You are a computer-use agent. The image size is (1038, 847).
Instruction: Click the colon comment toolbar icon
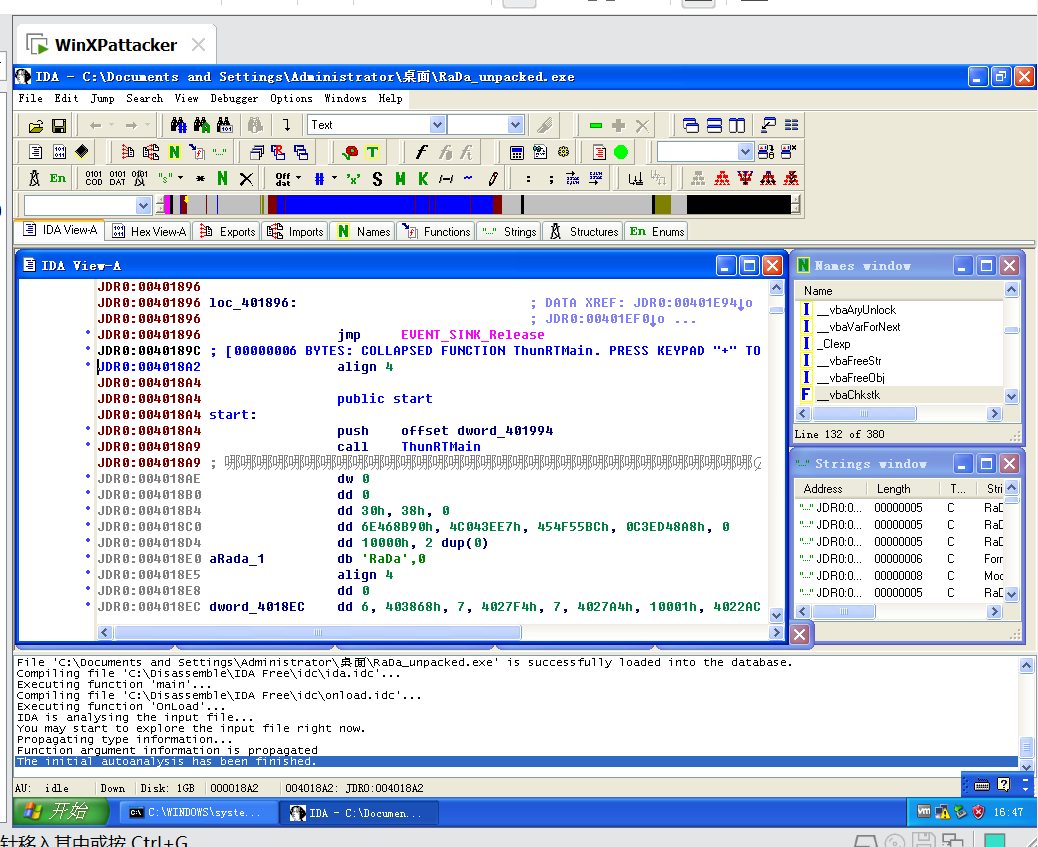(x=528, y=178)
